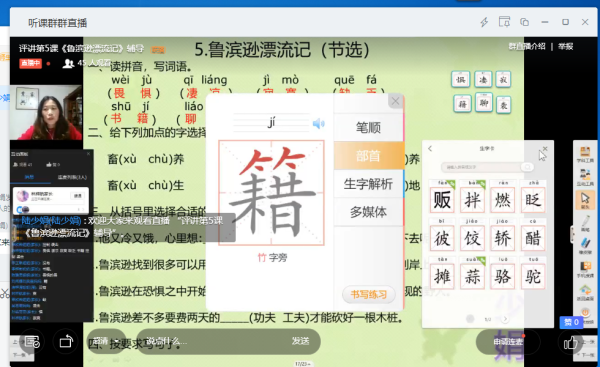Play the jí pronunciation speaker icon
600x367 pixels.
click(318, 123)
